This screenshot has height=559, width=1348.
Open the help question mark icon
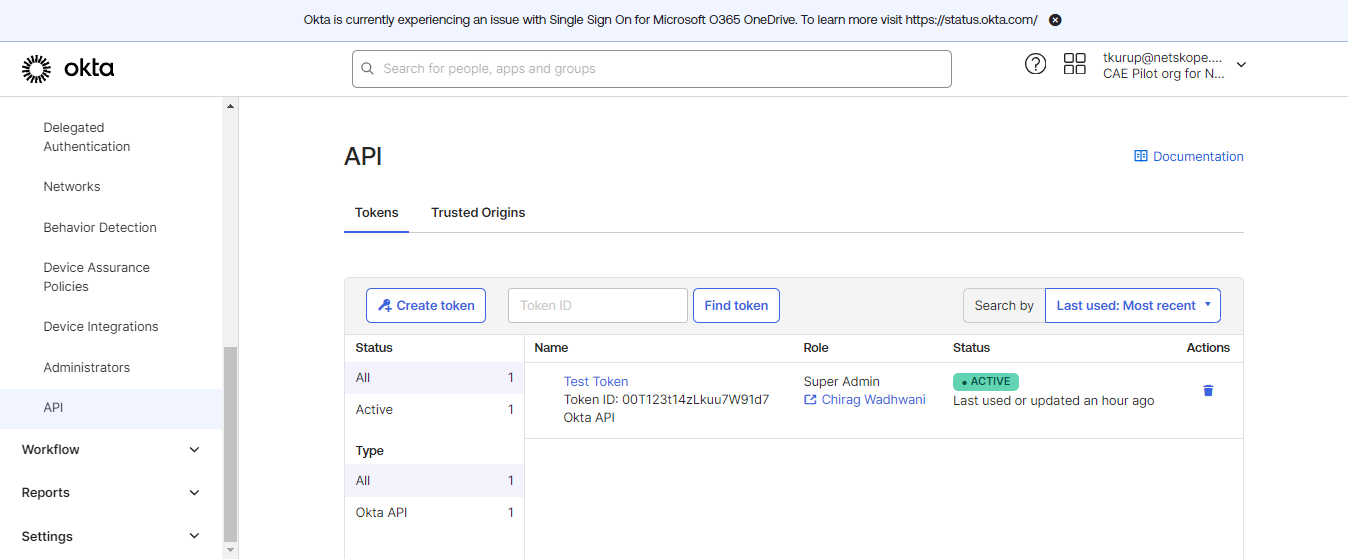pyautogui.click(x=1036, y=64)
